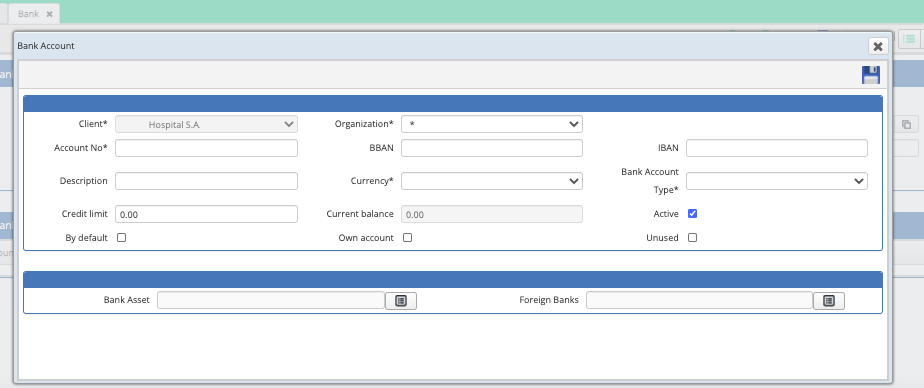Enable the By default checkbox

pos(121,238)
